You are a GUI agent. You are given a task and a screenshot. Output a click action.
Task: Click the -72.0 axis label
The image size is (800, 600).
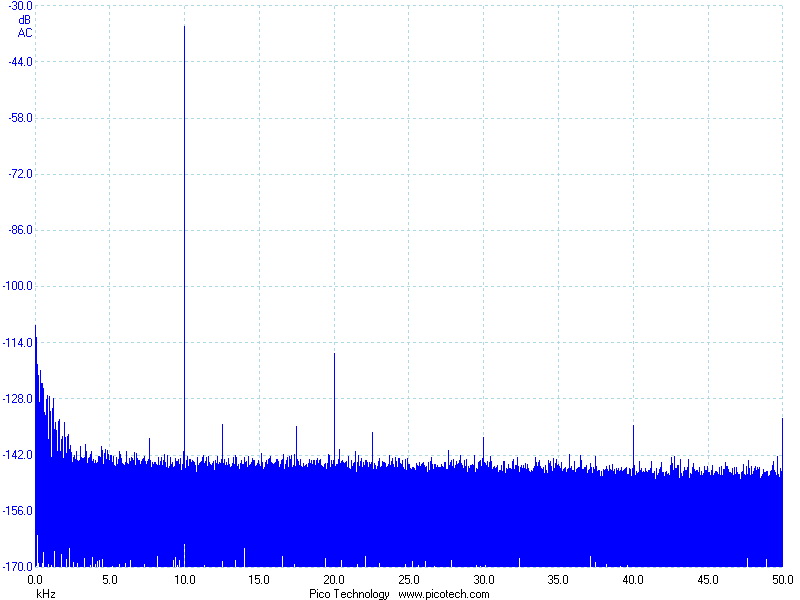click(20, 174)
